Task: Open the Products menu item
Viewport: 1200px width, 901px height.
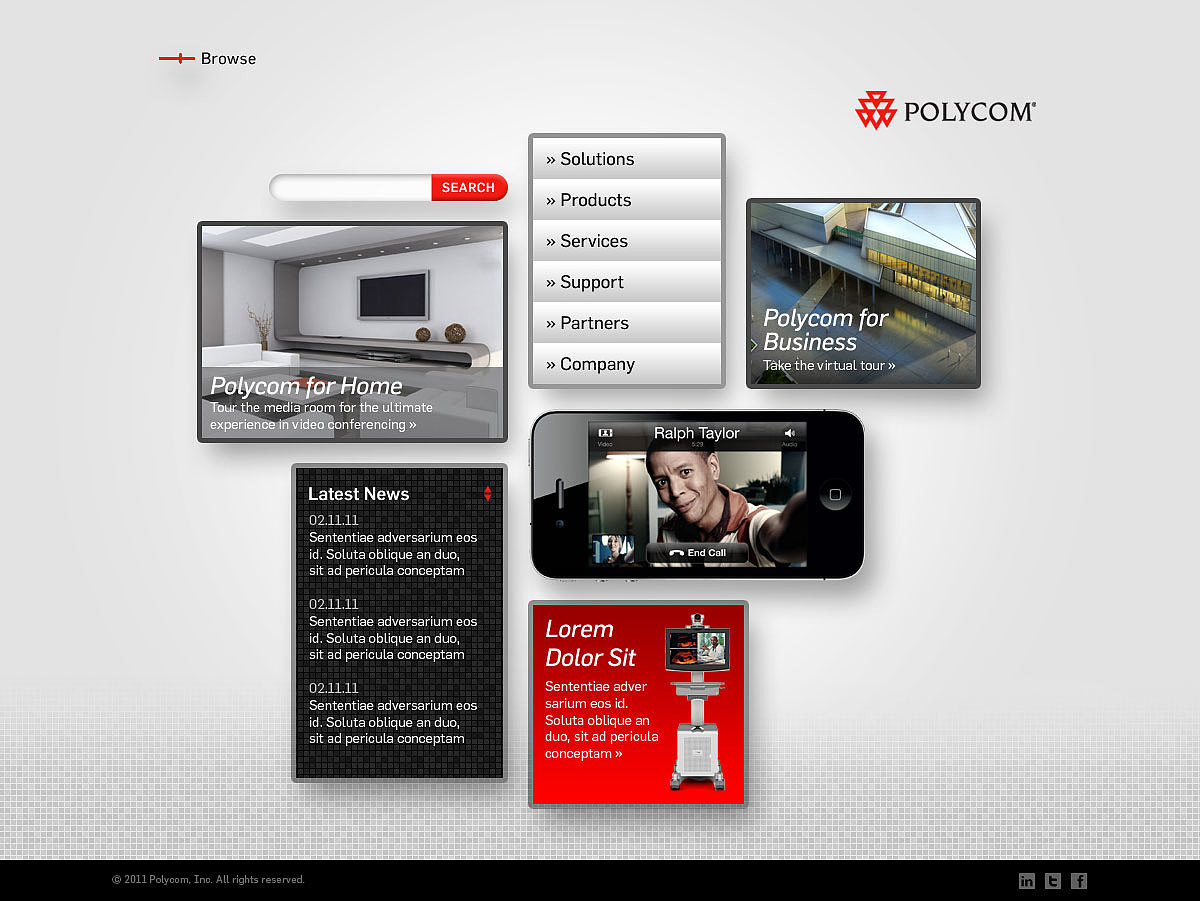Action: [627, 200]
